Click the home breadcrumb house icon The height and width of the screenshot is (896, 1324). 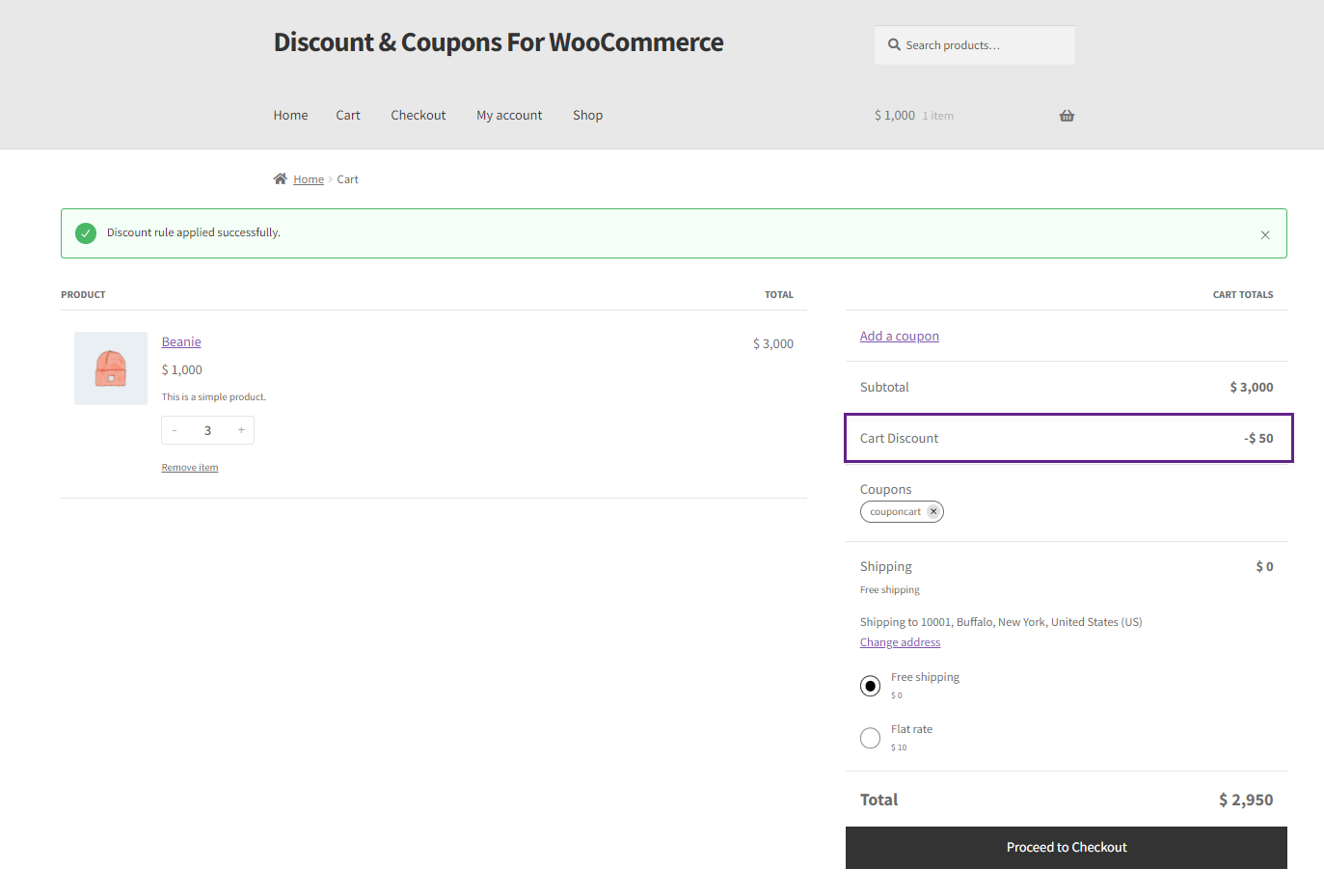pos(281,178)
